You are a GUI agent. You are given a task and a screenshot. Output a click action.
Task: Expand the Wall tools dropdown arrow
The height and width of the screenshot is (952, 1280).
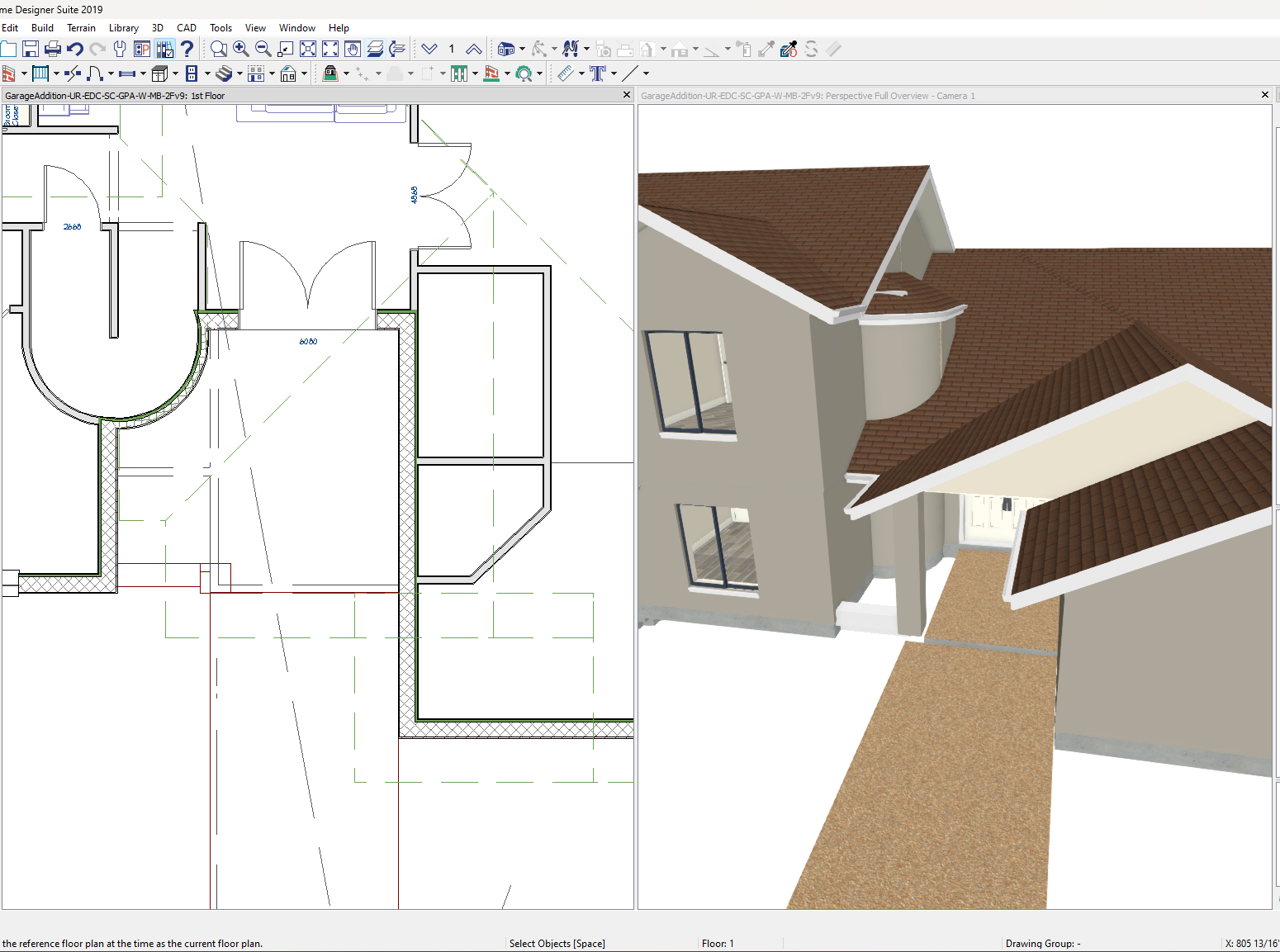click(x=24, y=74)
